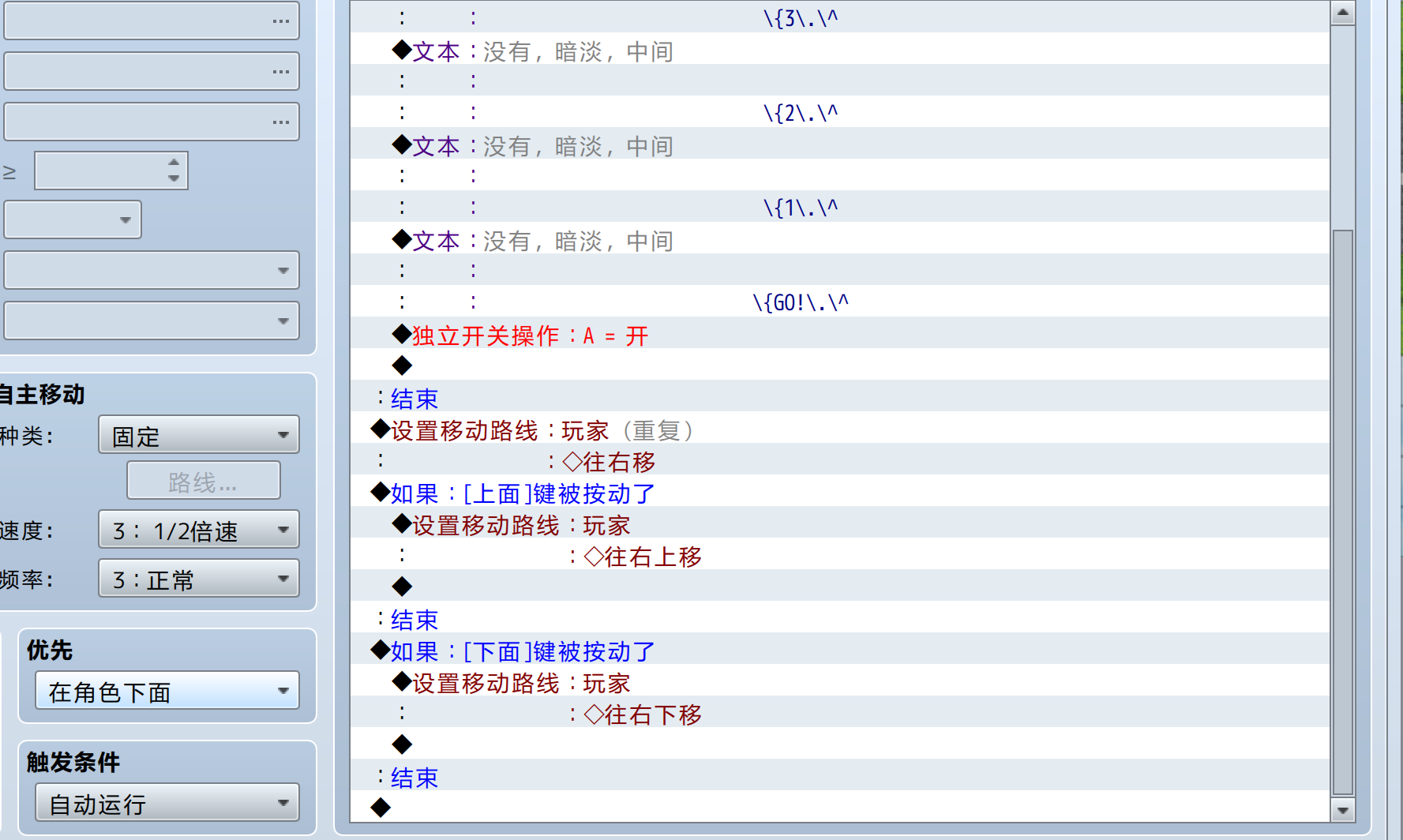Increase value with the stepper up arrow

[174, 162]
